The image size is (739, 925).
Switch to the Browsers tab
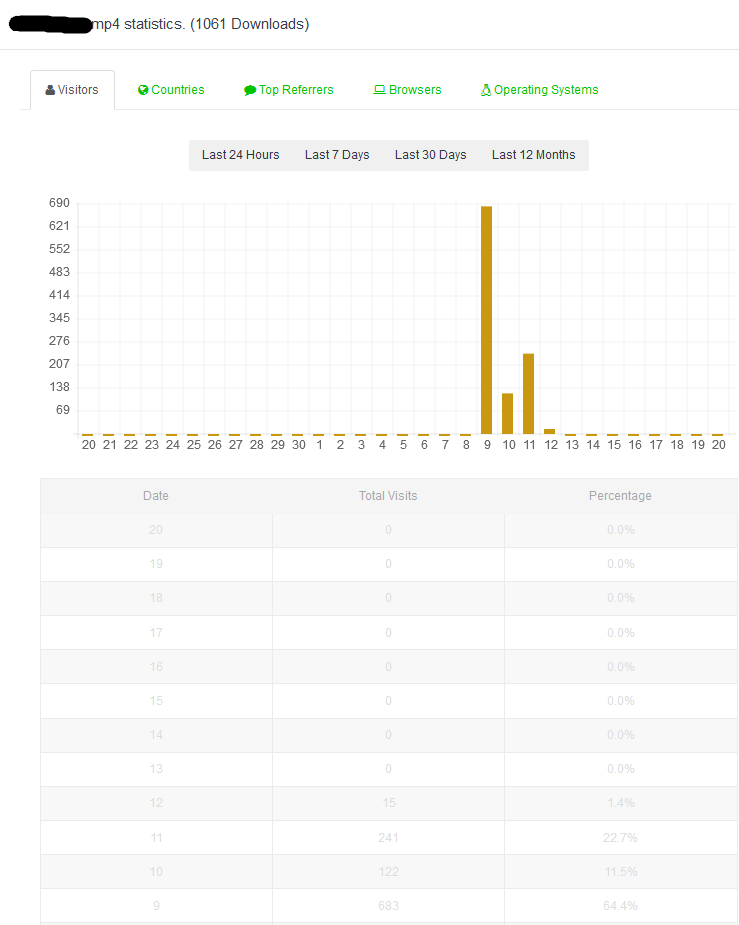point(408,90)
